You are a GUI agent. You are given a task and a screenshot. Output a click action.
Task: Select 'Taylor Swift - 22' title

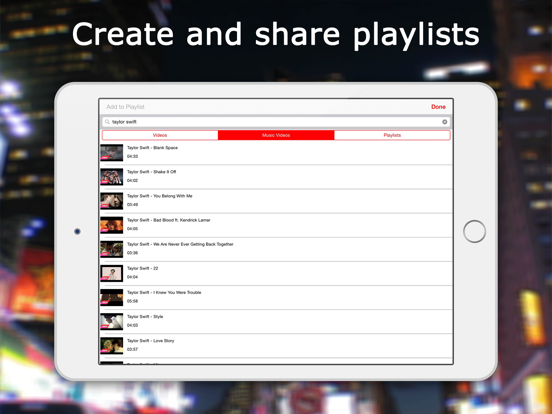coord(143,268)
